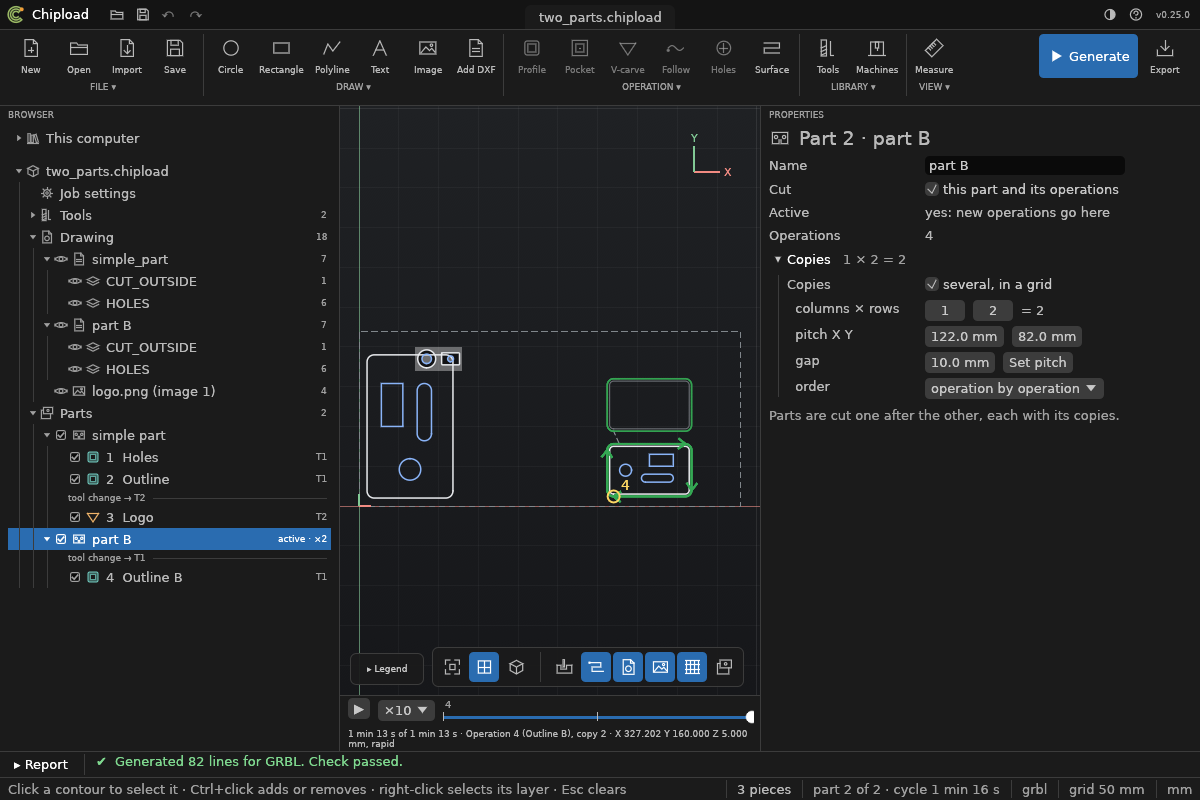The image size is (1200, 800).
Task: Click the Import tool in the ribbon
Action: click(127, 56)
